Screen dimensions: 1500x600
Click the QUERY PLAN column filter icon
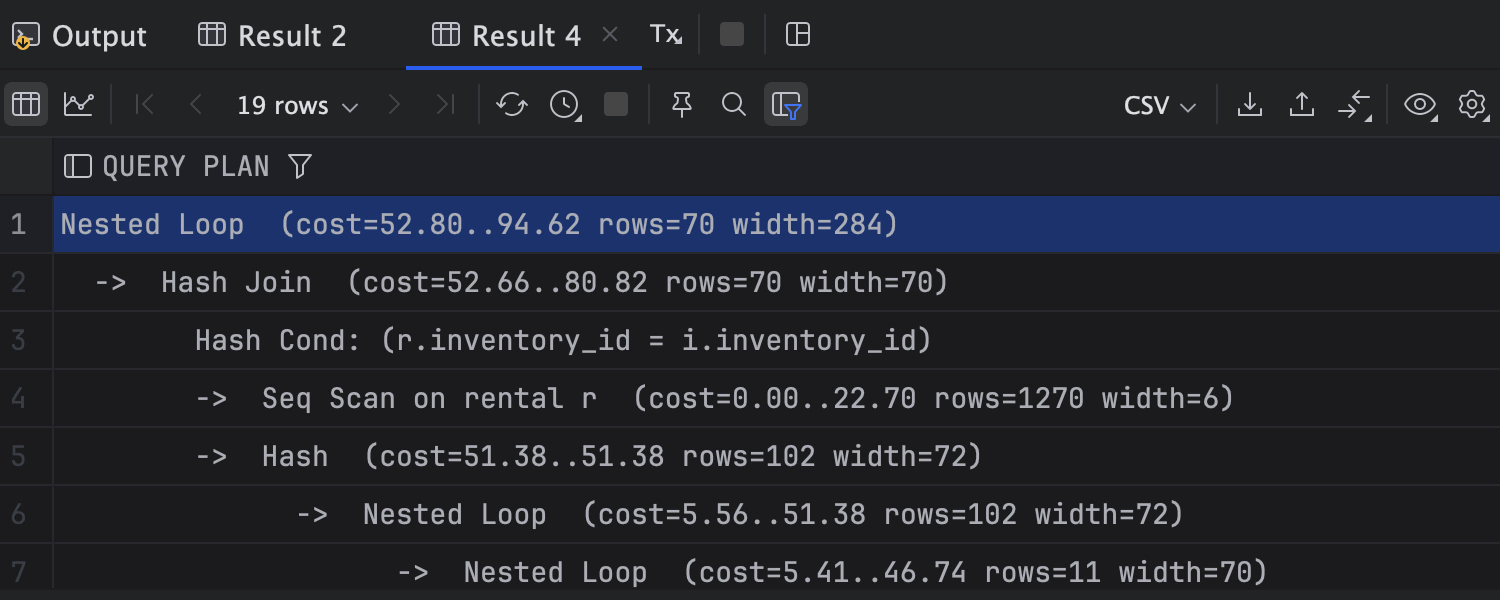pyautogui.click(x=299, y=166)
